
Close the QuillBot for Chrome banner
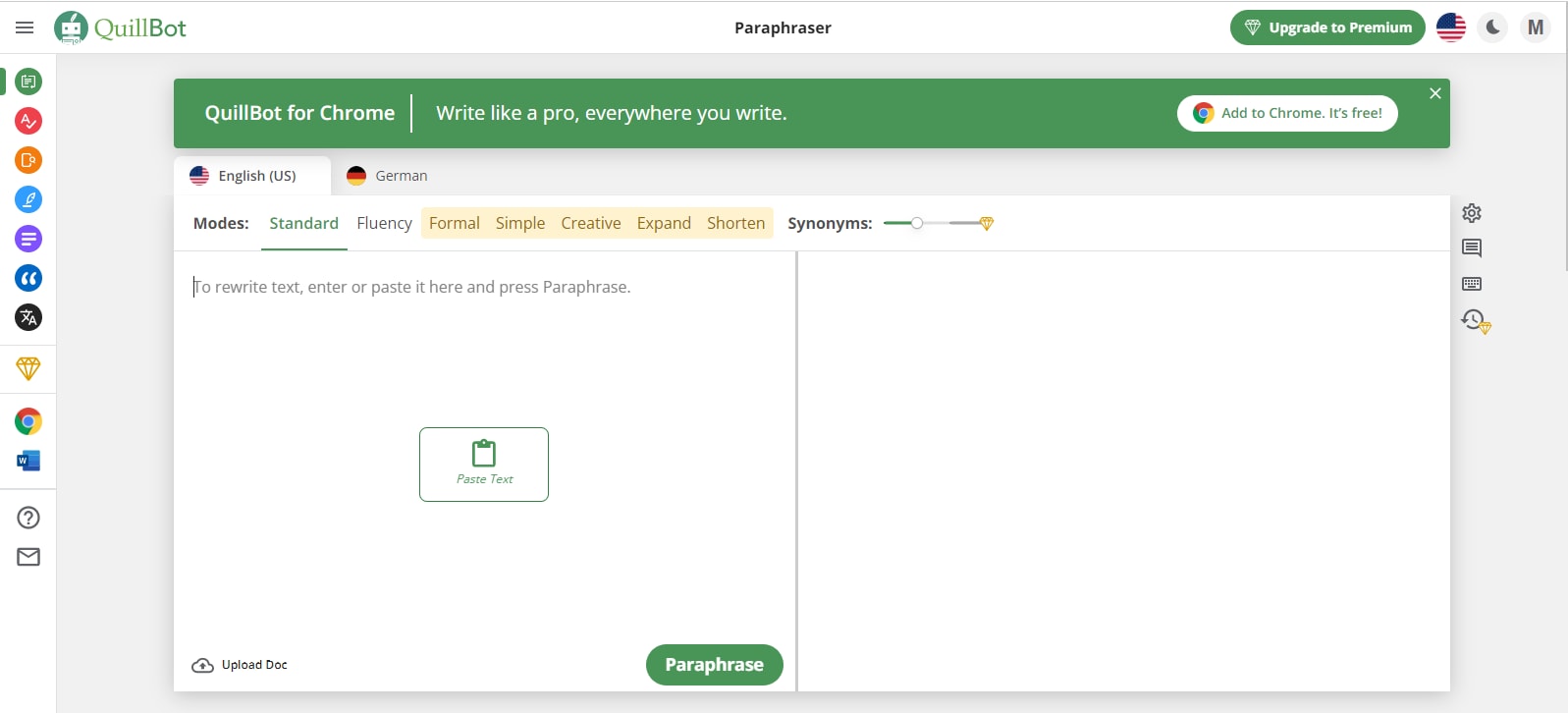click(x=1435, y=93)
